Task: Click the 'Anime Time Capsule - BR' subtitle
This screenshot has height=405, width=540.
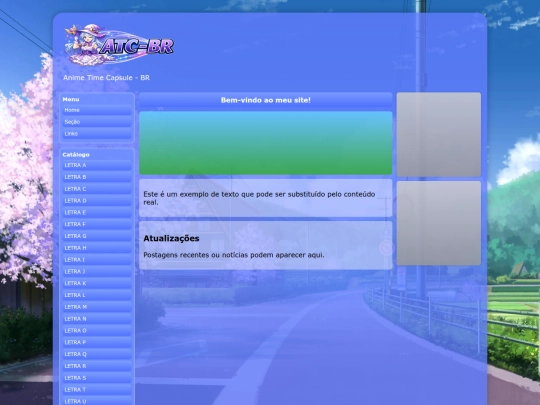Action: pos(106,77)
